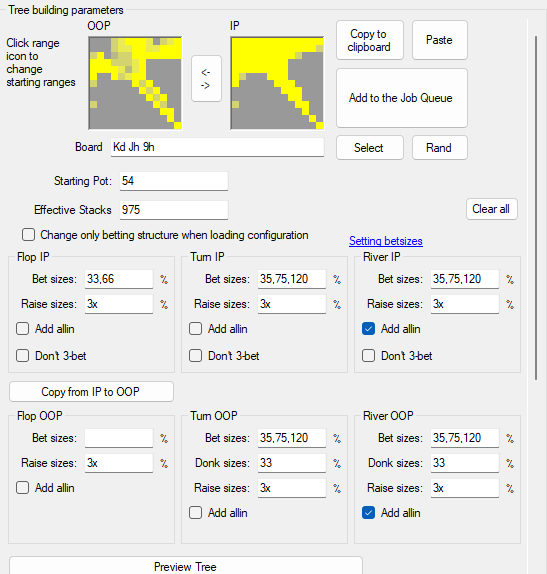Click Copy to clipboard button
The width and height of the screenshot is (547, 574).
tap(370, 40)
